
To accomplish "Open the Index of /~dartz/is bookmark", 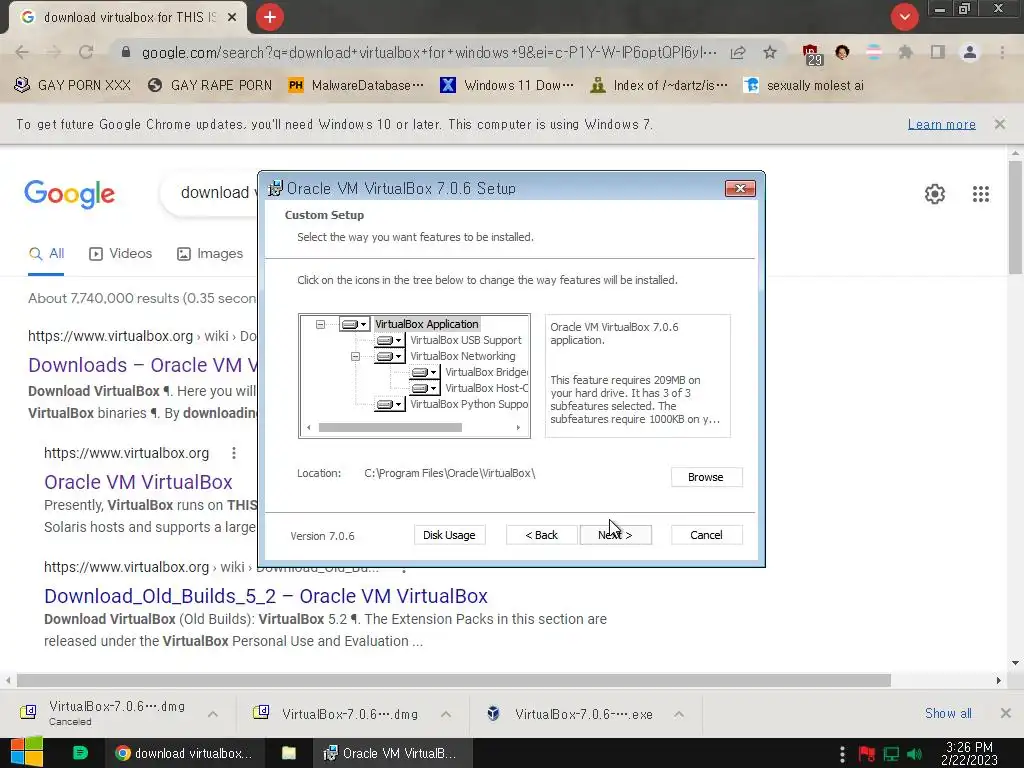I will click(659, 86).
